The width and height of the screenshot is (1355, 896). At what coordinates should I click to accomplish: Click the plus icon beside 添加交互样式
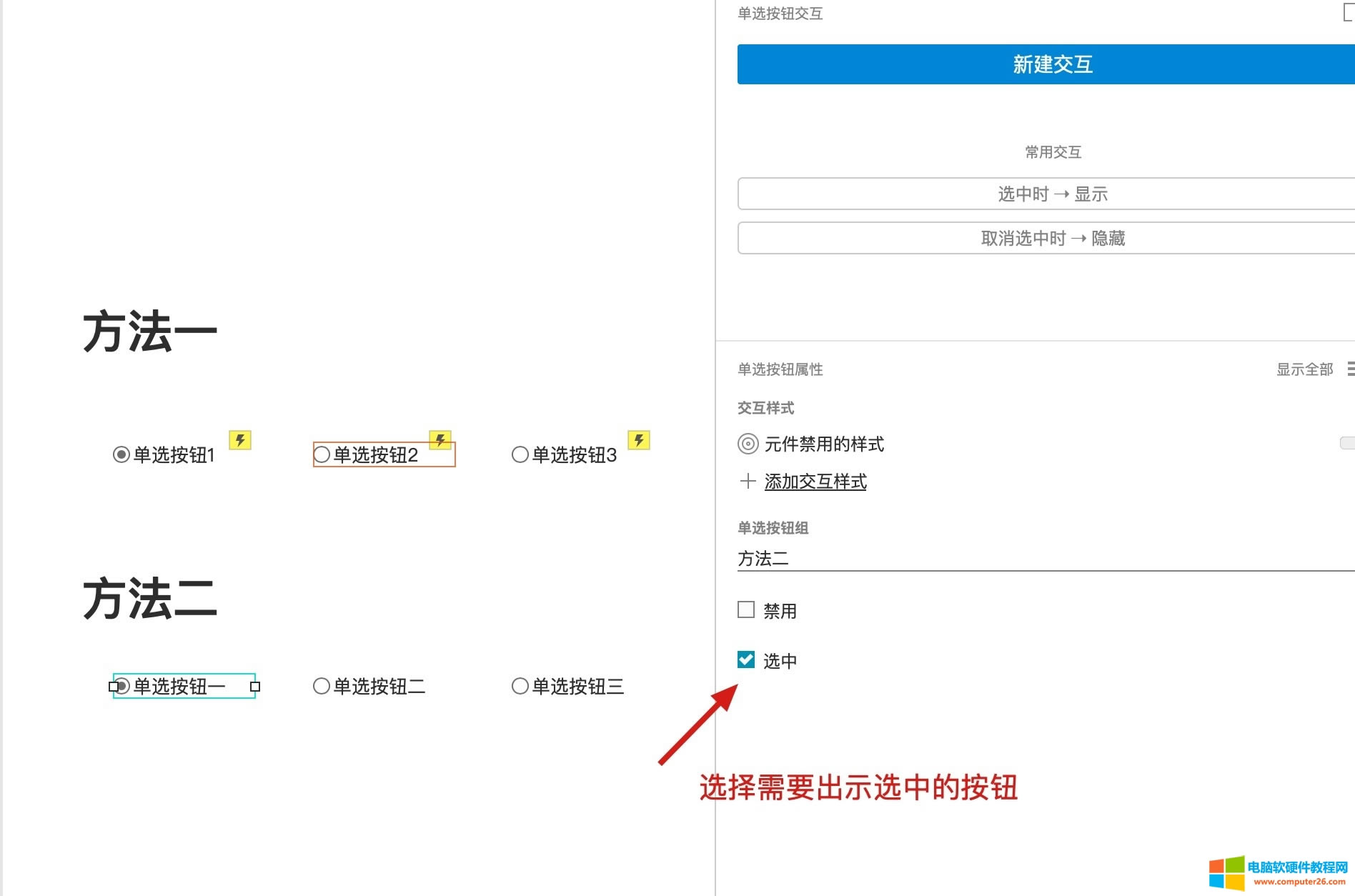point(748,482)
